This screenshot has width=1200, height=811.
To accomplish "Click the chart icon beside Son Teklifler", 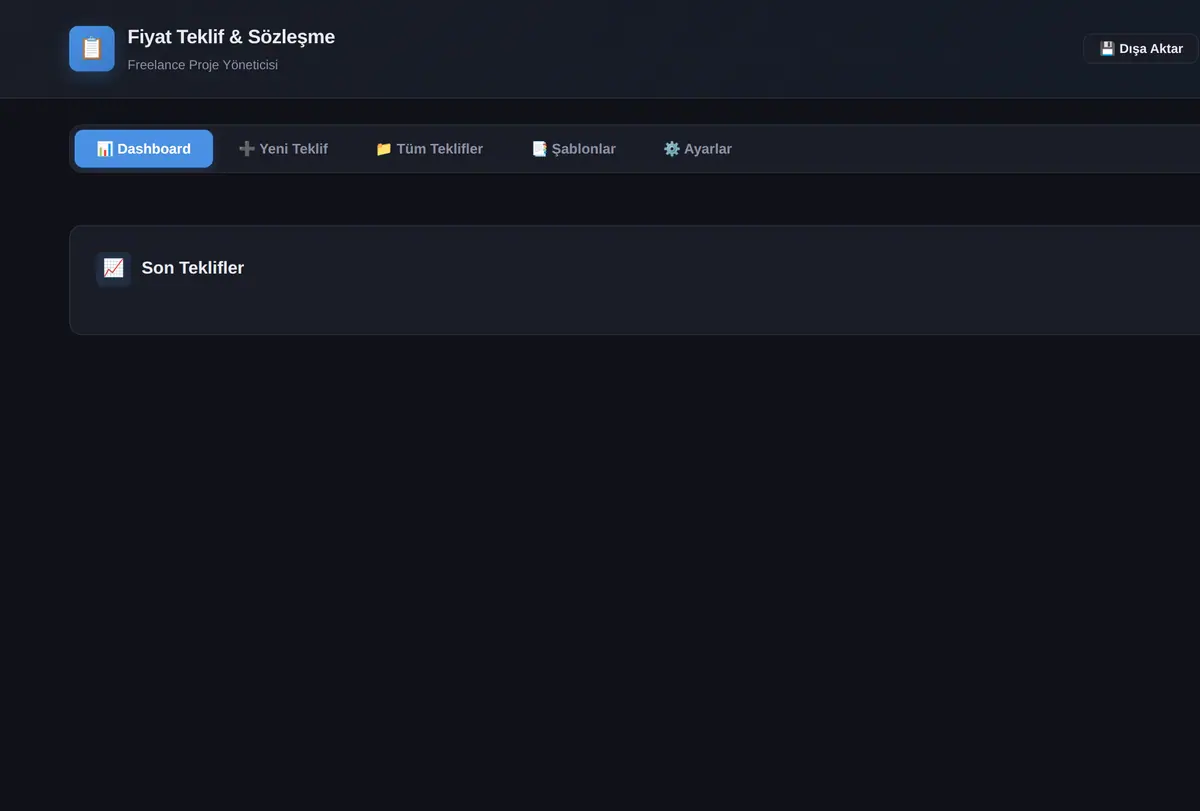I will point(113,268).
